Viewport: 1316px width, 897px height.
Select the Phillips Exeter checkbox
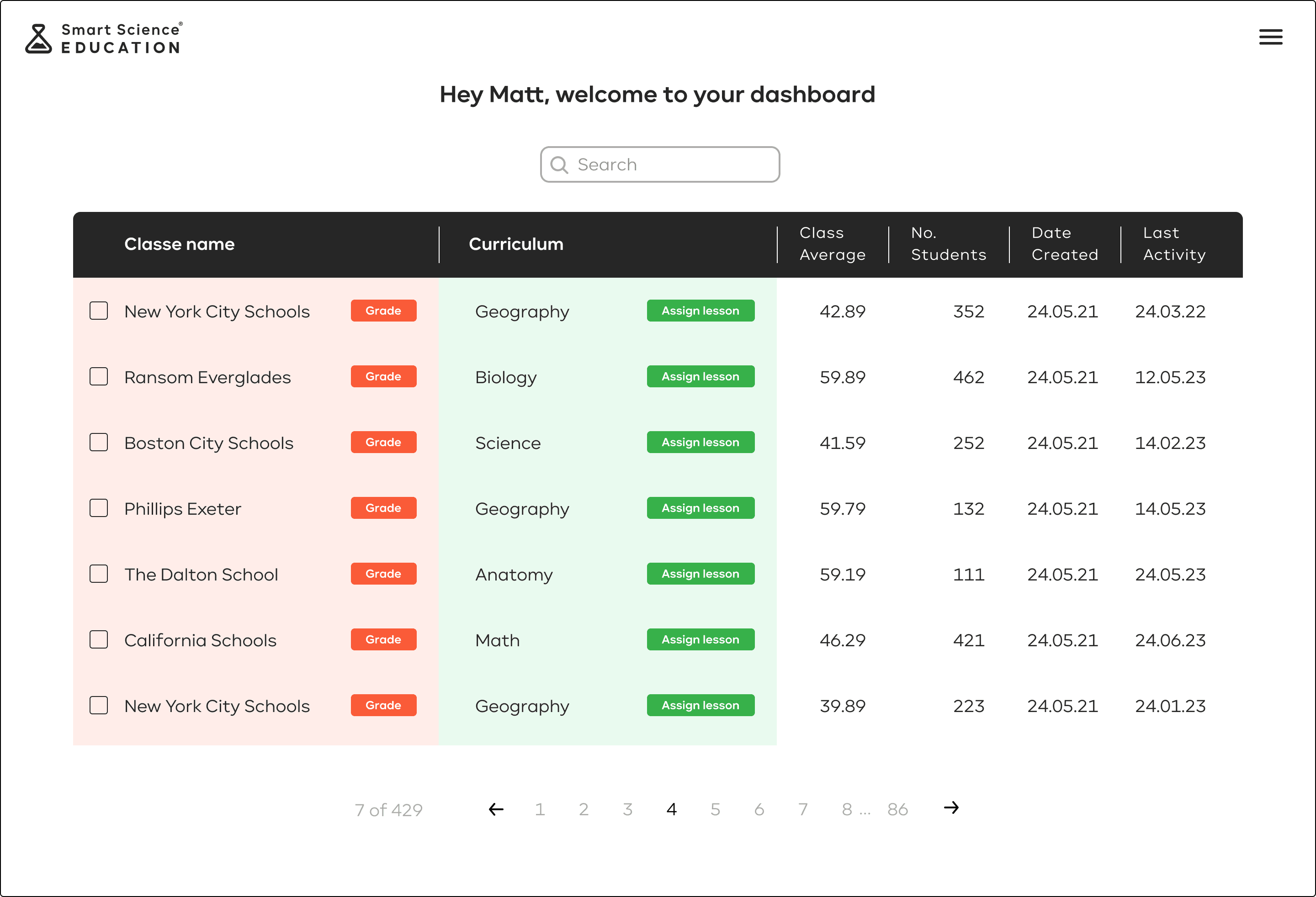(x=99, y=508)
